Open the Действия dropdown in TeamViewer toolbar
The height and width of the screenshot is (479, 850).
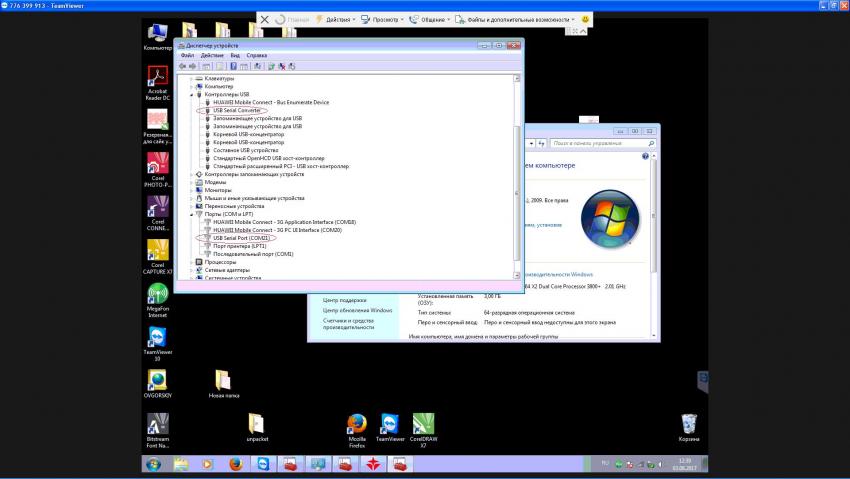(x=337, y=19)
